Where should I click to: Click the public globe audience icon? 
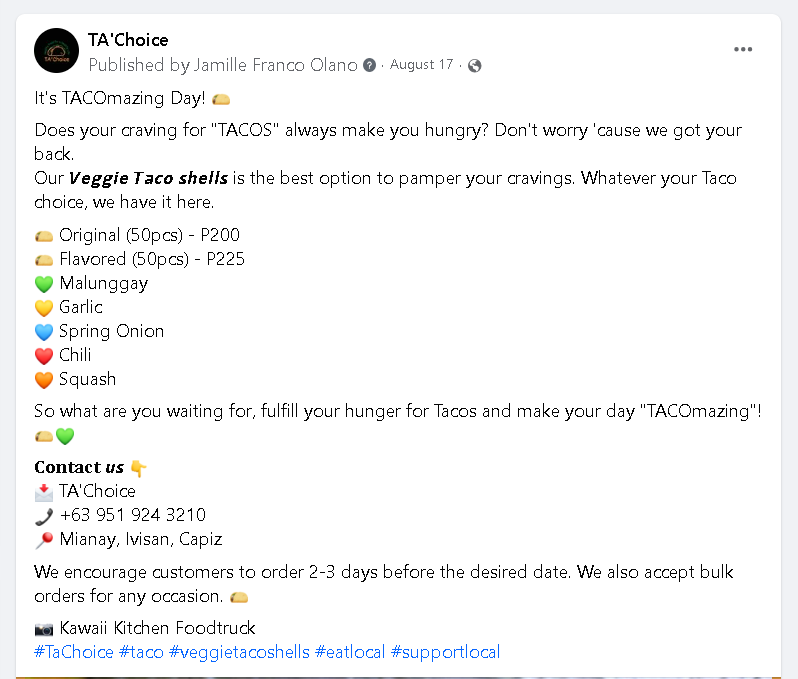[x=475, y=66]
